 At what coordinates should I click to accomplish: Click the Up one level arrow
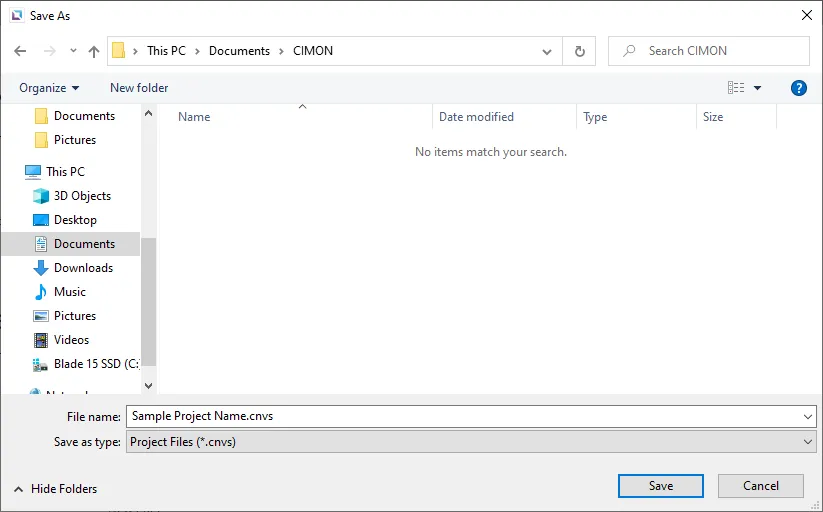pos(94,51)
